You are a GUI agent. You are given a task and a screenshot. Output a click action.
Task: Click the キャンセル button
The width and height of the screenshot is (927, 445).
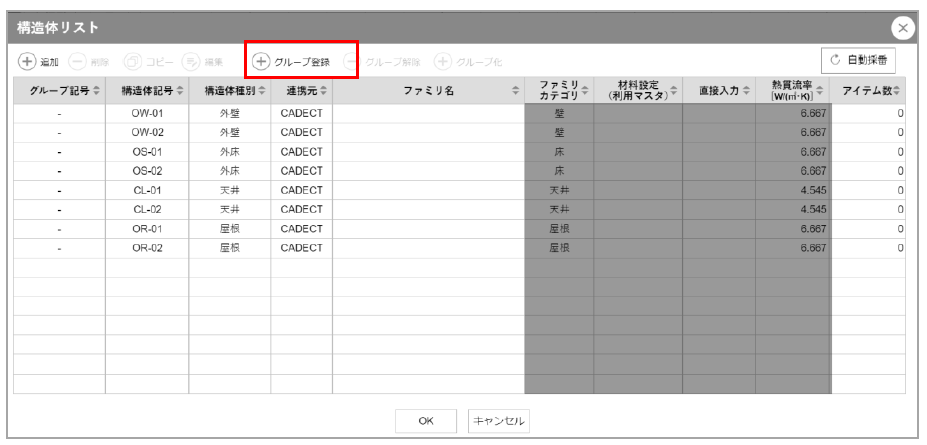tap(498, 421)
